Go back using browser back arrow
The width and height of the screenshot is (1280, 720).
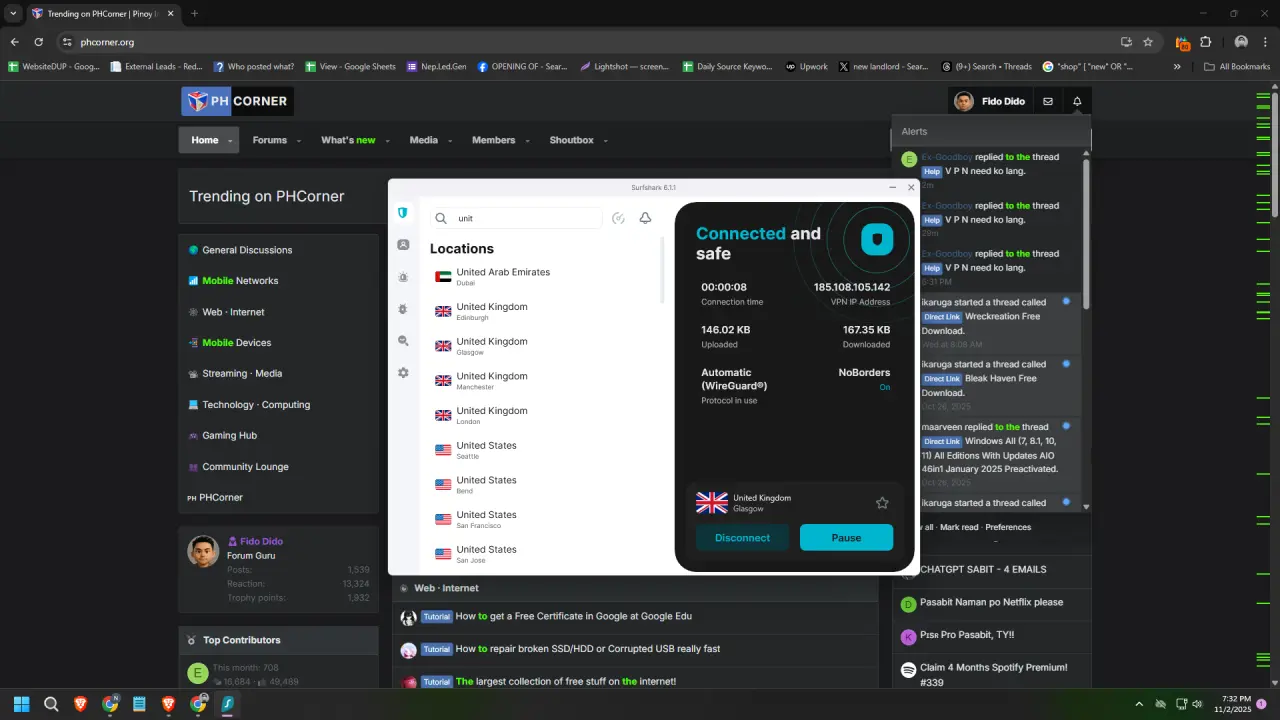(x=15, y=42)
